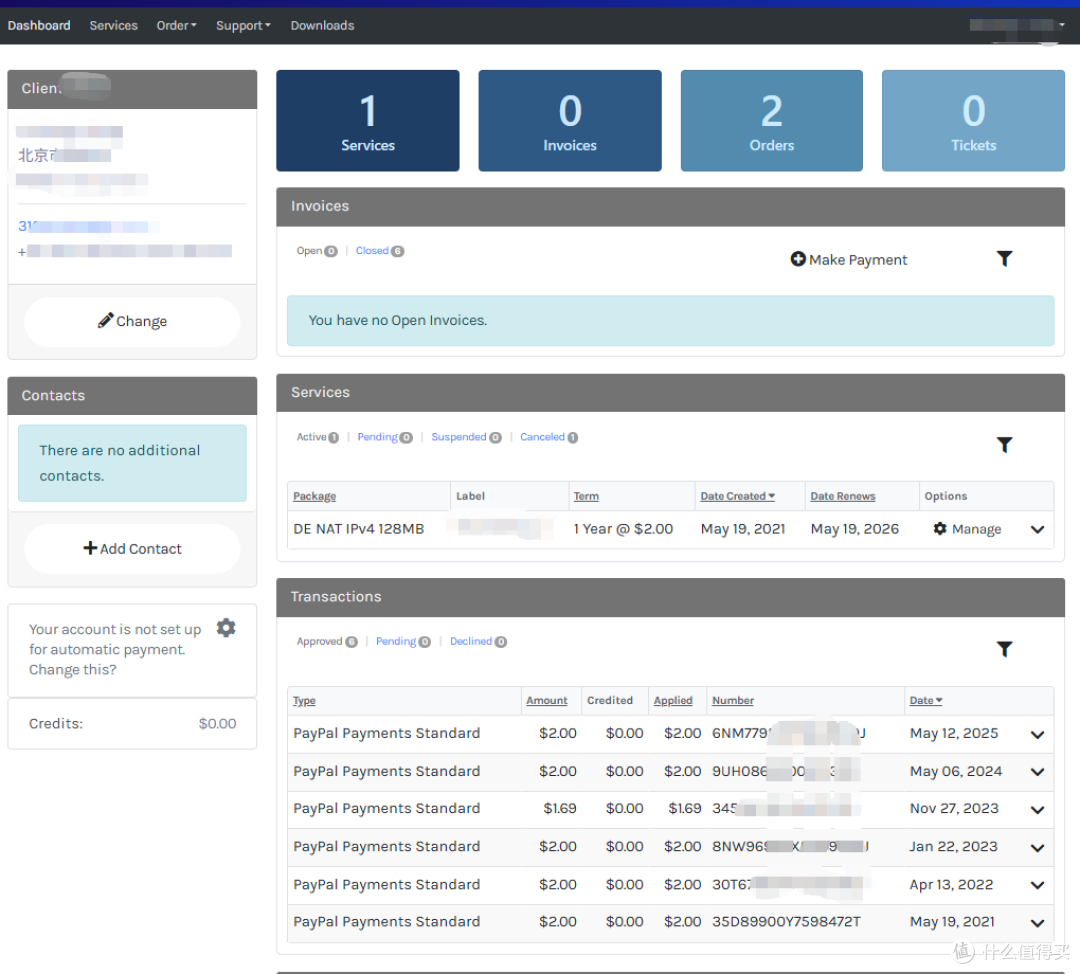
Task: Click the Make Payment link
Action: coord(849,260)
